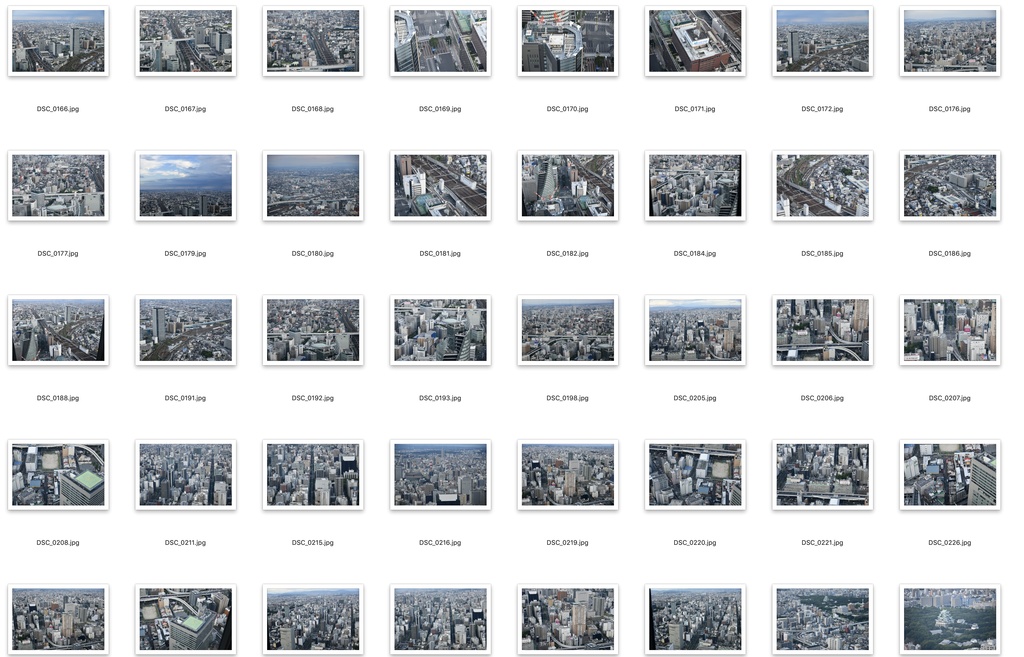Open the DSC_0206.jpg overpass image
The width and height of the screenshot is (1024, 657).
[821, 330]
